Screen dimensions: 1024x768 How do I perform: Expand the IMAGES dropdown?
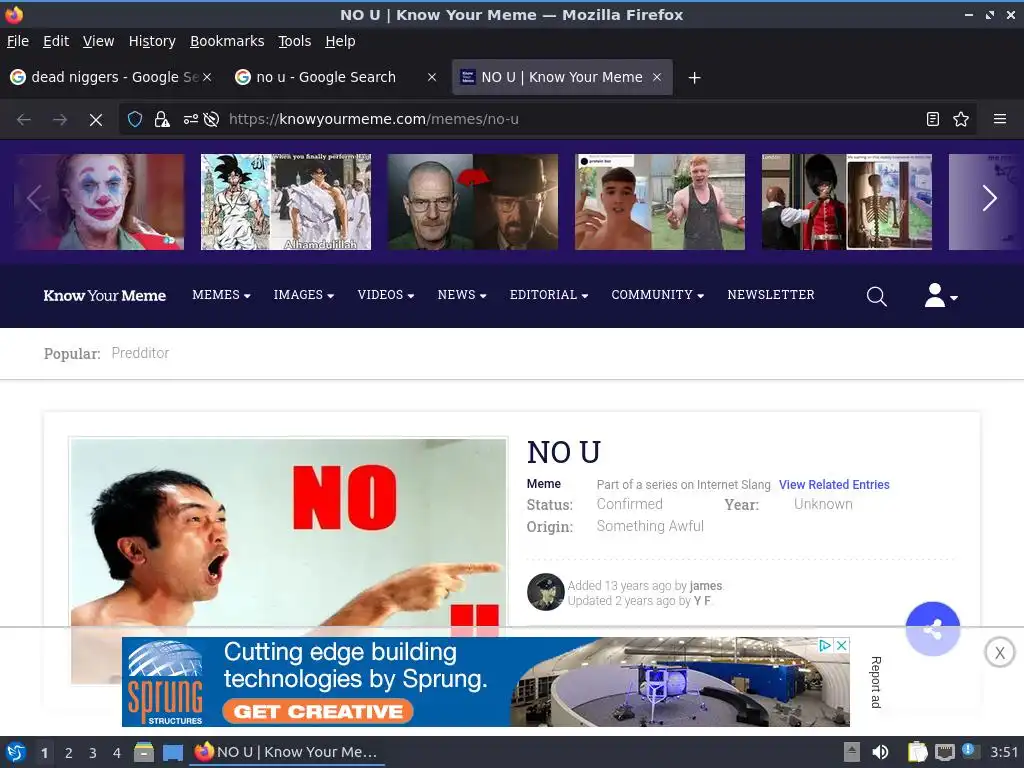coord(304,295)
